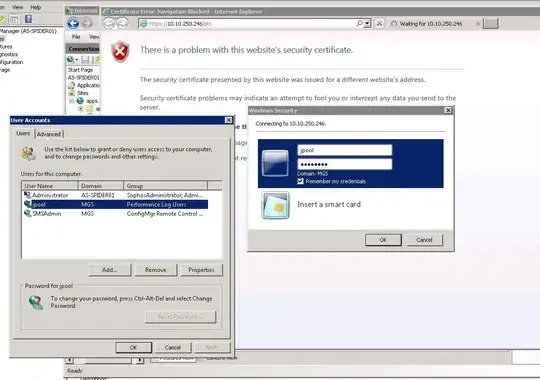This screenshot has width=540, height=380.
Task: Click the username field containing jpool
Action: coord(344,150)
